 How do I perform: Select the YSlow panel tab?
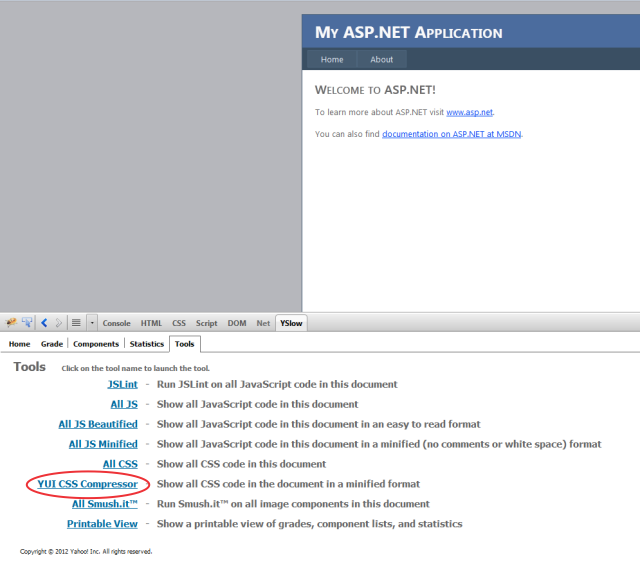pyautogui.click(x=291, y=323)
